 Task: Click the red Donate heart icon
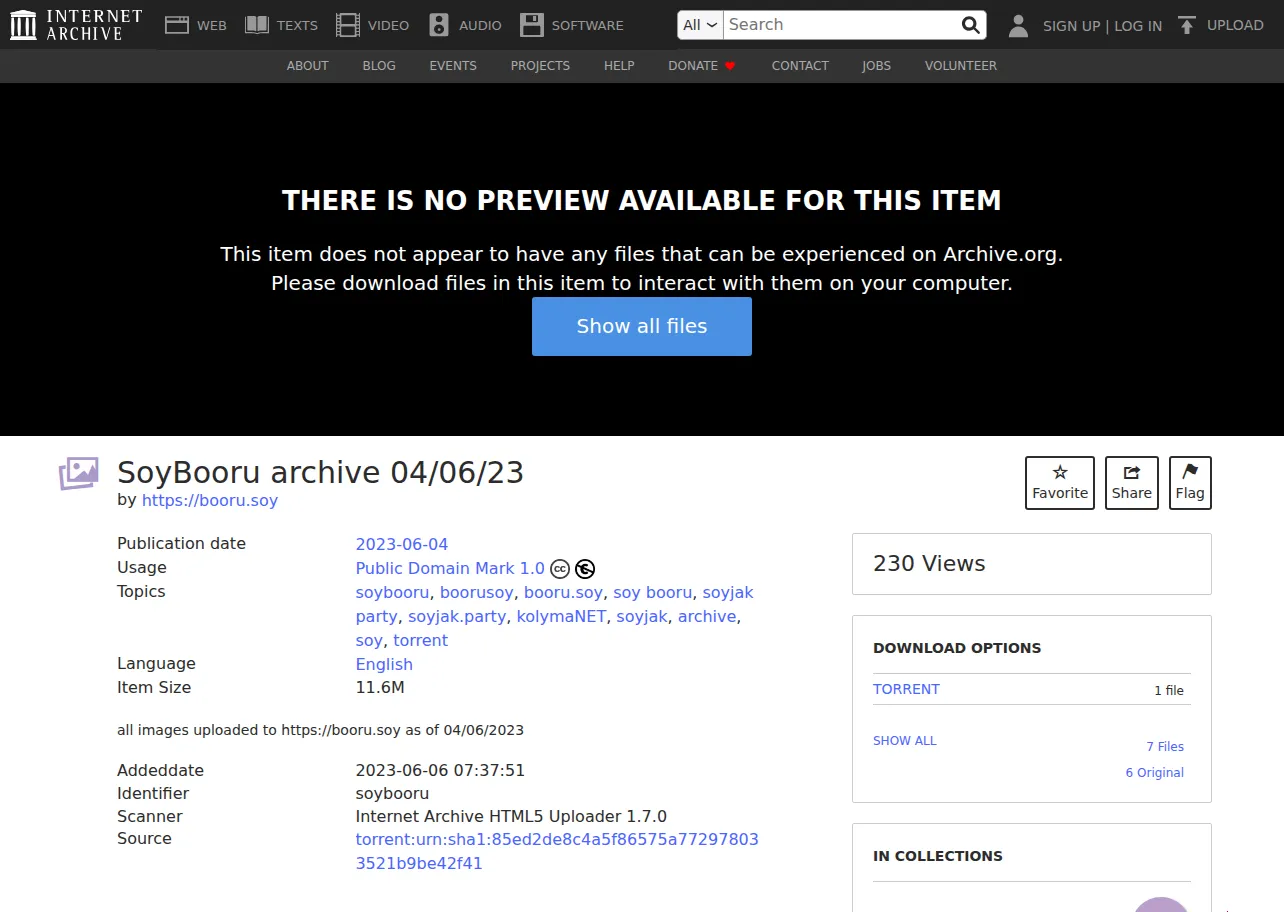pos(730,66)
